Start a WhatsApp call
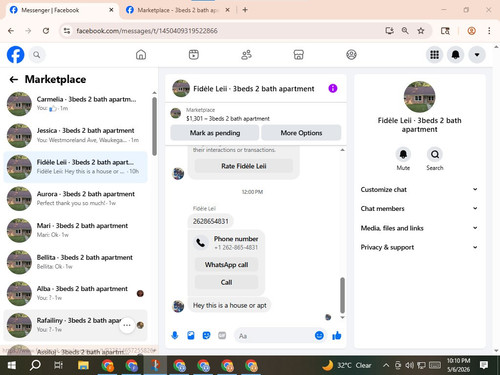This screenshot has height=375, width=500. [226, 265]
